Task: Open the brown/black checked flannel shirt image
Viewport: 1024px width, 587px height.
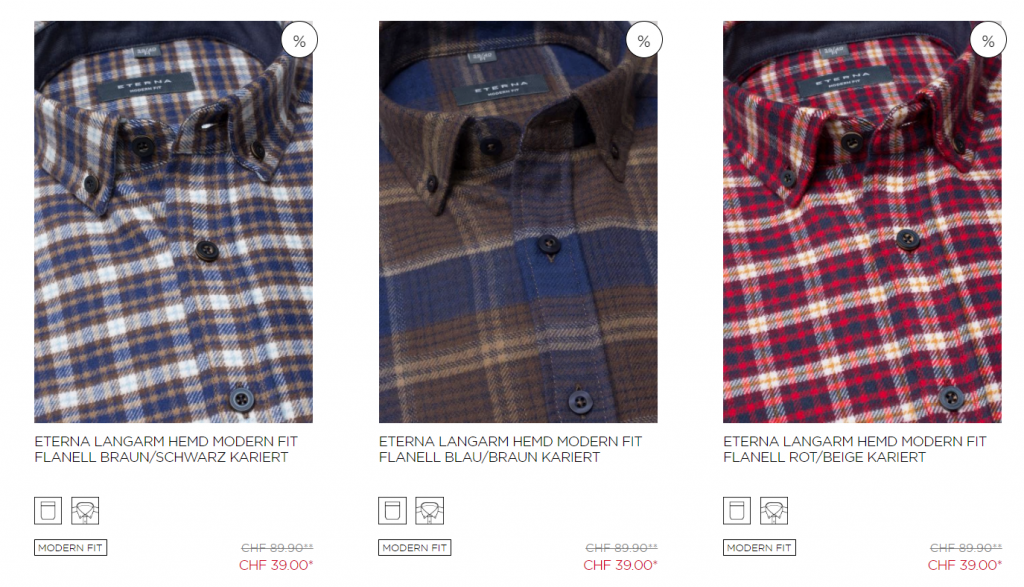Action: coord(173,222)
